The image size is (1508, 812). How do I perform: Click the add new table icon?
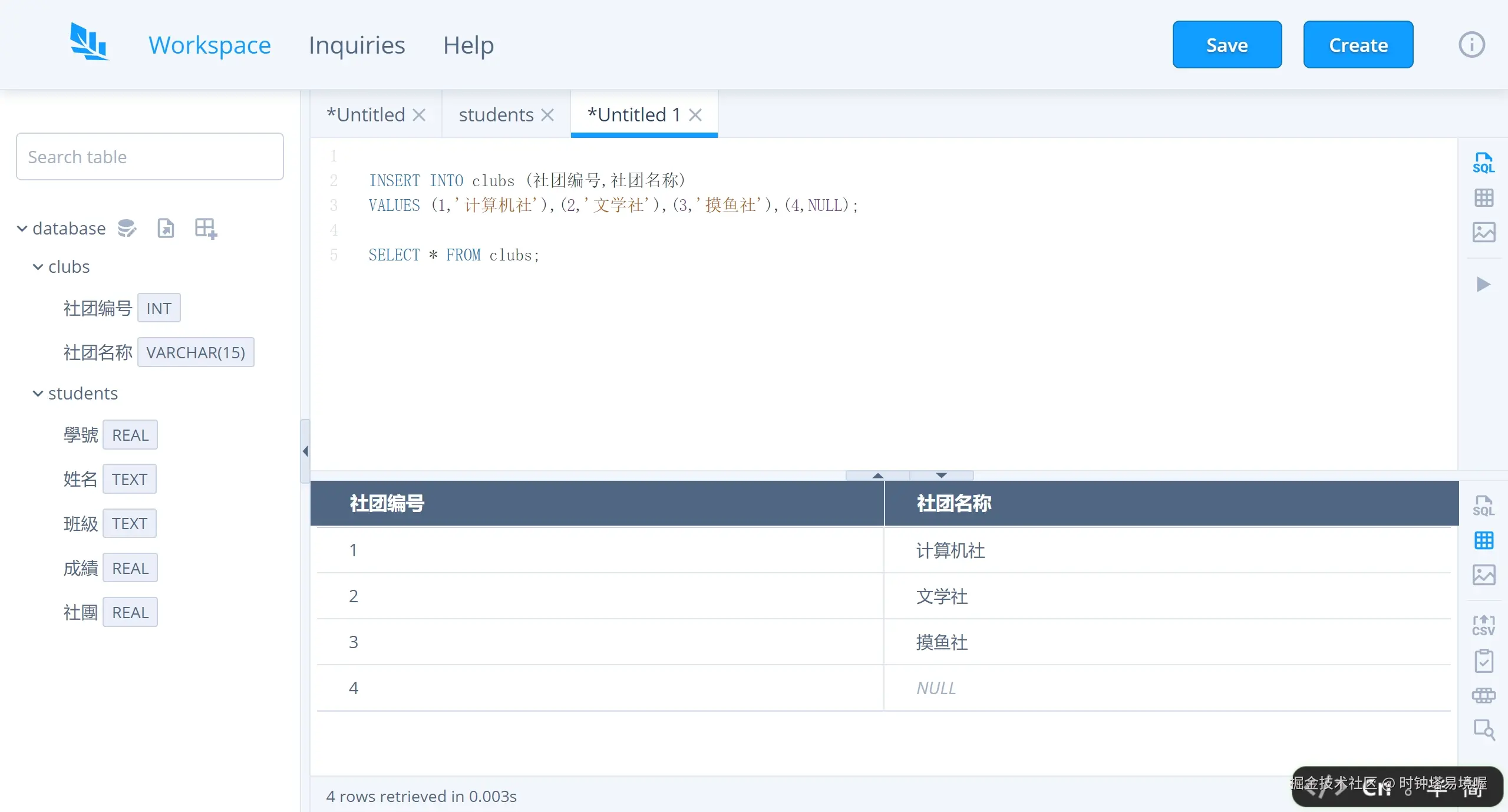click(204, 228)
